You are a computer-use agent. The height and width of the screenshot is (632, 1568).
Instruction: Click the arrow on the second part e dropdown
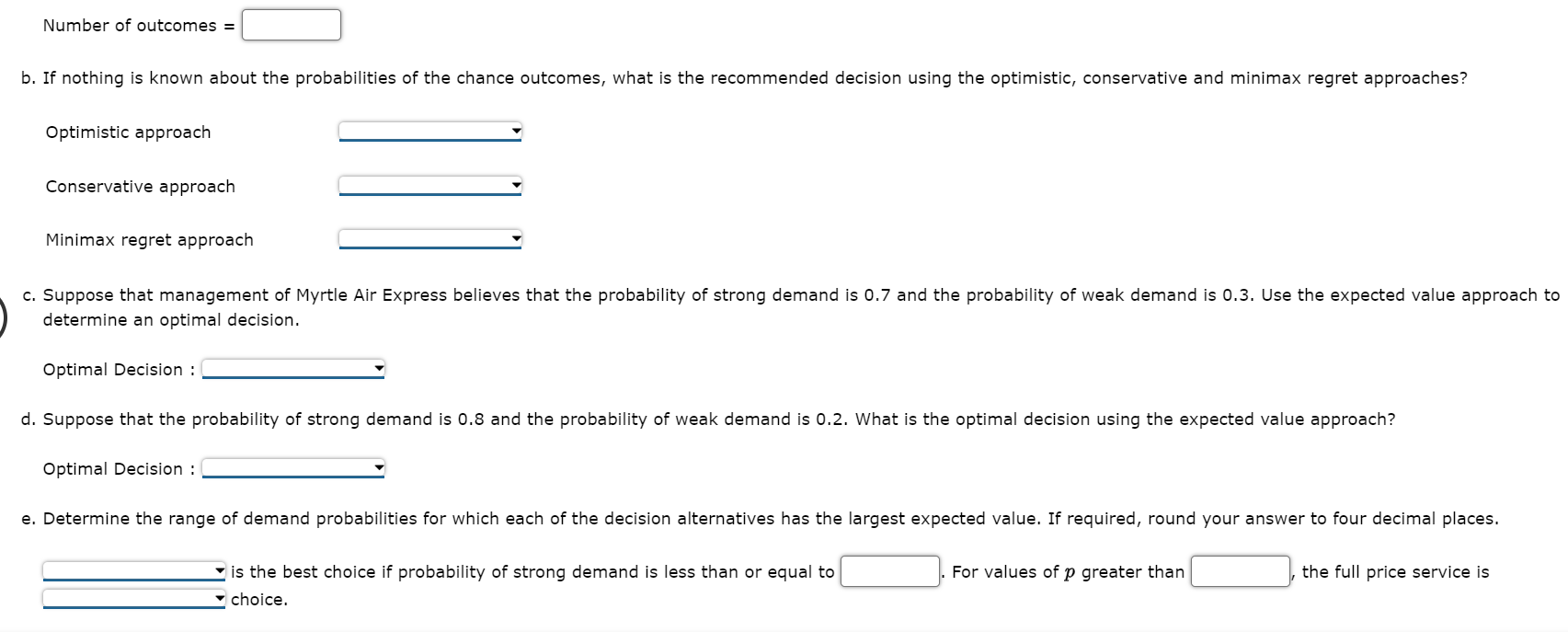point(218,597)
